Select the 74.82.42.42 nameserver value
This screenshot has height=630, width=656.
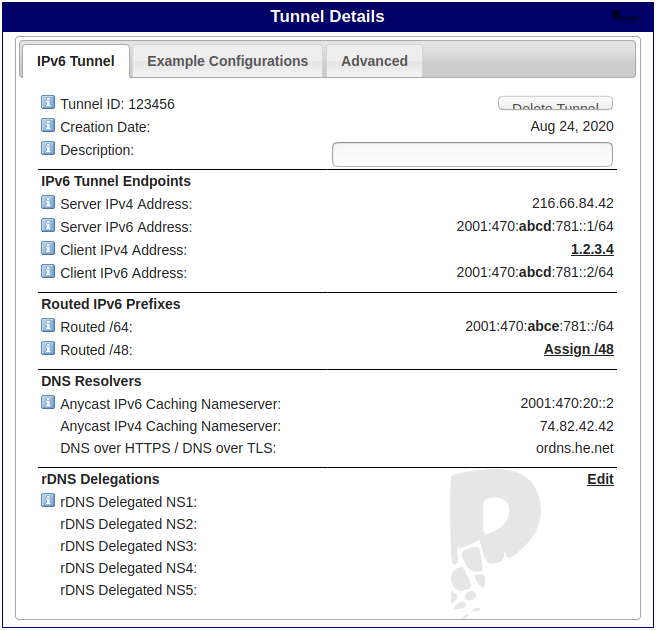click(577, 426)
